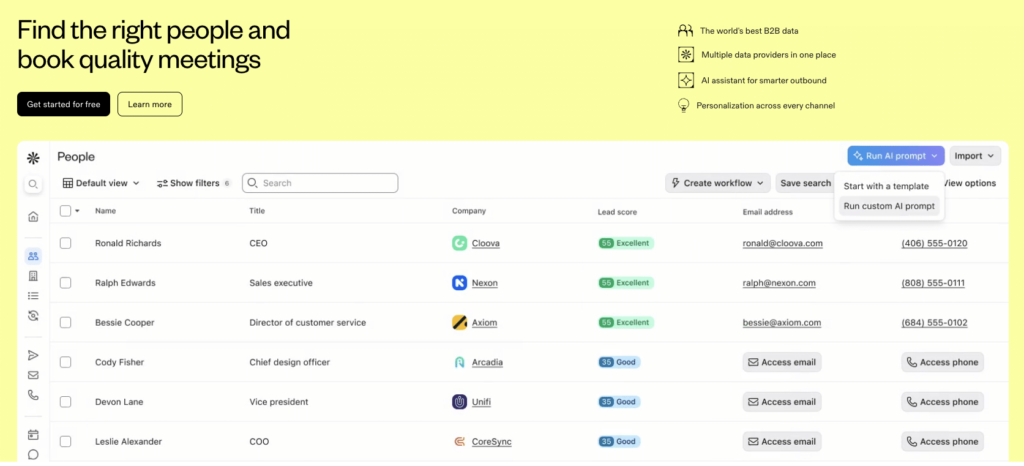Choose Start with a template
This screenshot has height=466, width=1024.
pos(886,186)
